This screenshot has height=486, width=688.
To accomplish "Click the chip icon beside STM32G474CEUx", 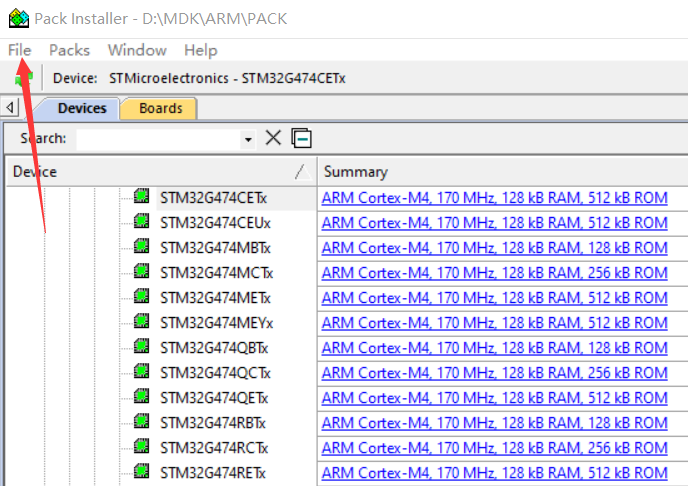I will [x=141, y=221].
